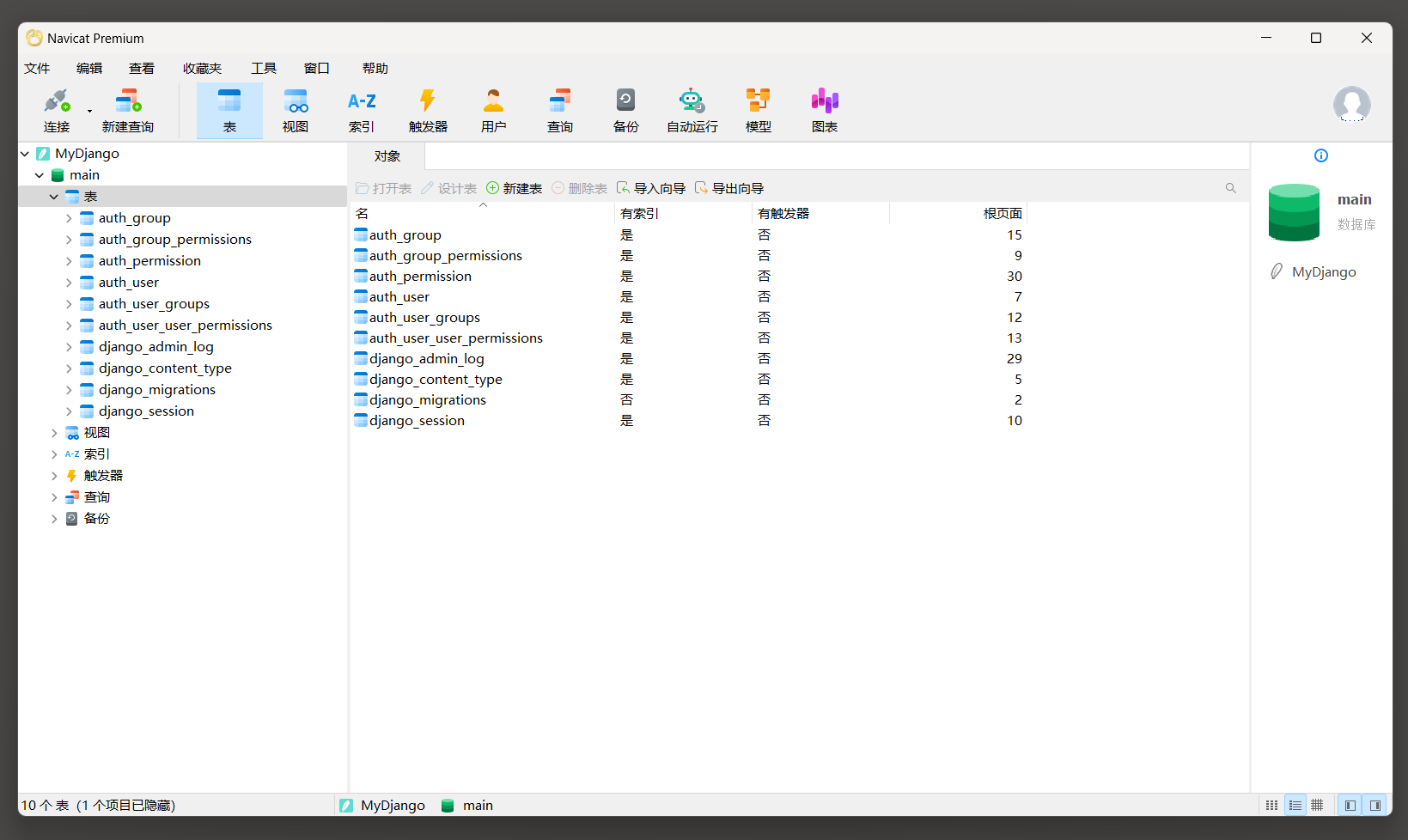Click the search magnifier in object toolbar
Viewport: 1408px width, 840px height.
pyautogui.click(x=1231, y=188)
